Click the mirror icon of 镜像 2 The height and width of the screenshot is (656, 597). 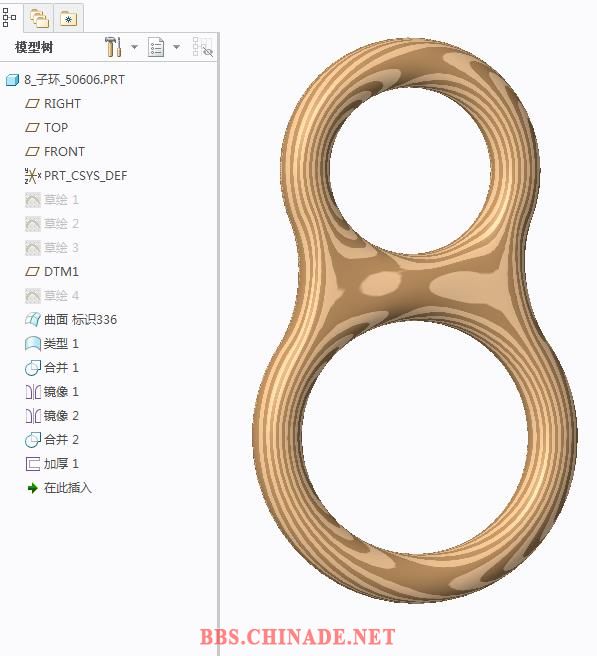point(33,416)
